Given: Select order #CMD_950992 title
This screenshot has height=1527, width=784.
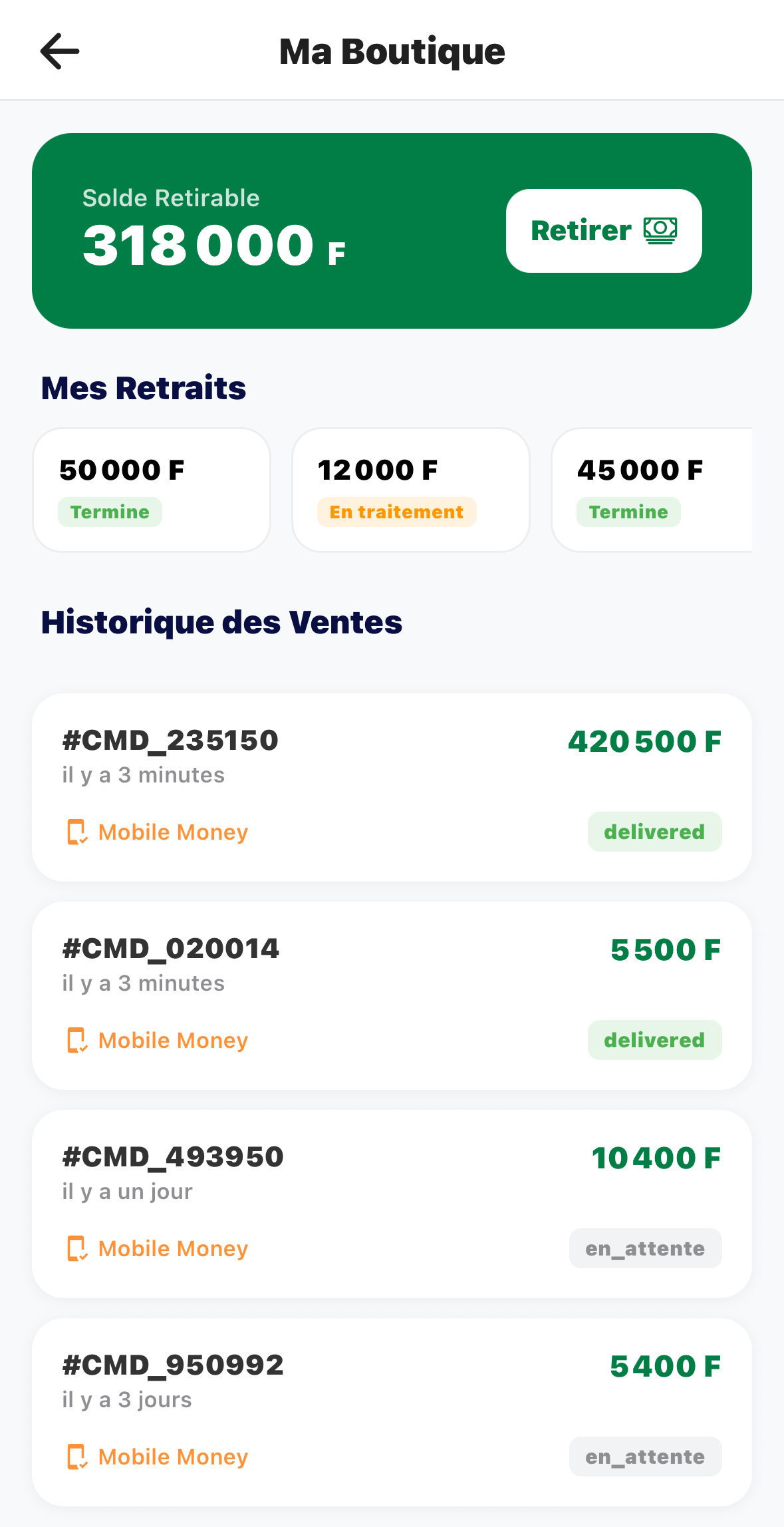Looking at the screenshot, I should (173, 1365).
